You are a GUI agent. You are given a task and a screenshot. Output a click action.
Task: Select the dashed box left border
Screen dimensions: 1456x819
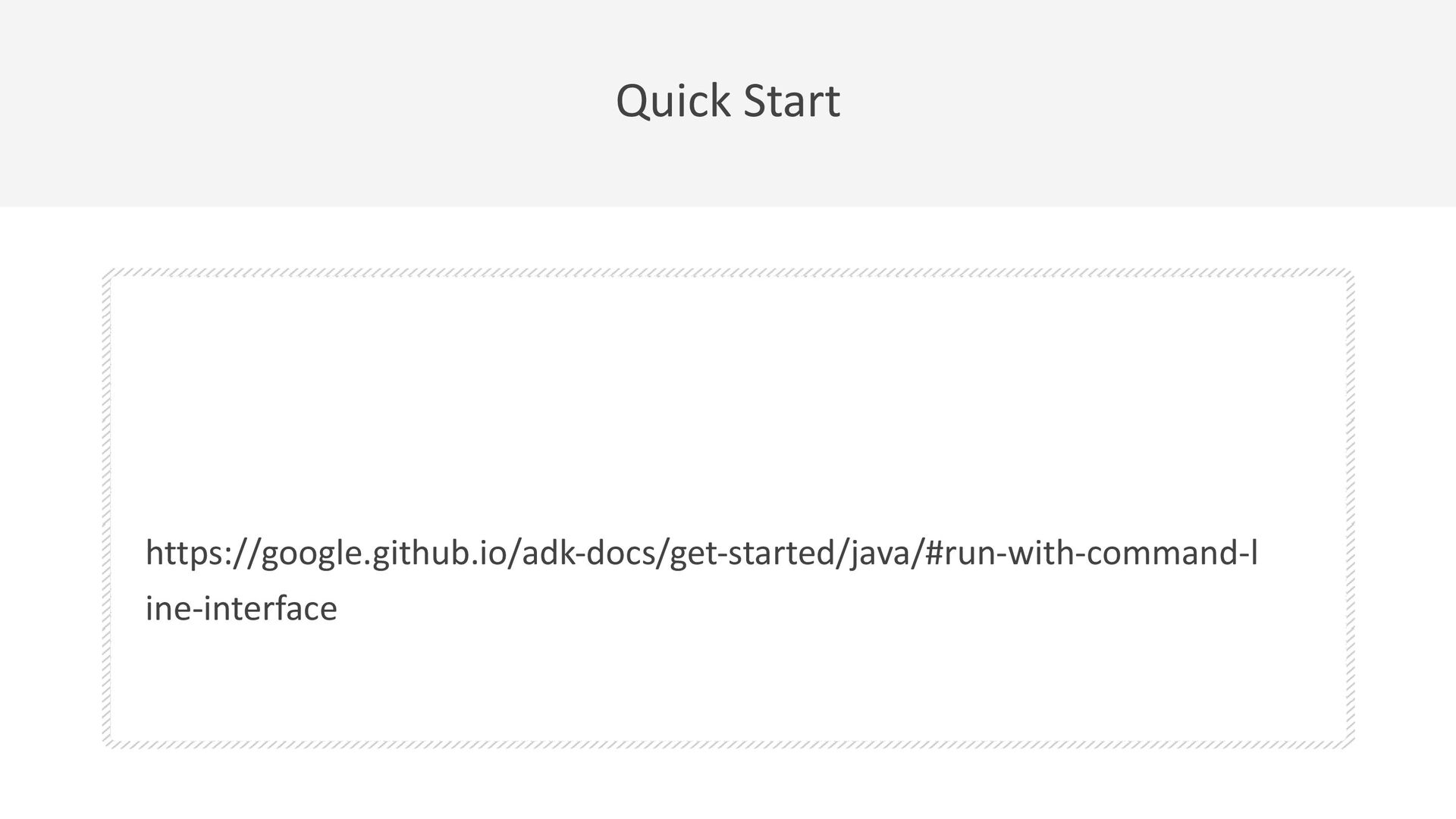pos(107,508)
